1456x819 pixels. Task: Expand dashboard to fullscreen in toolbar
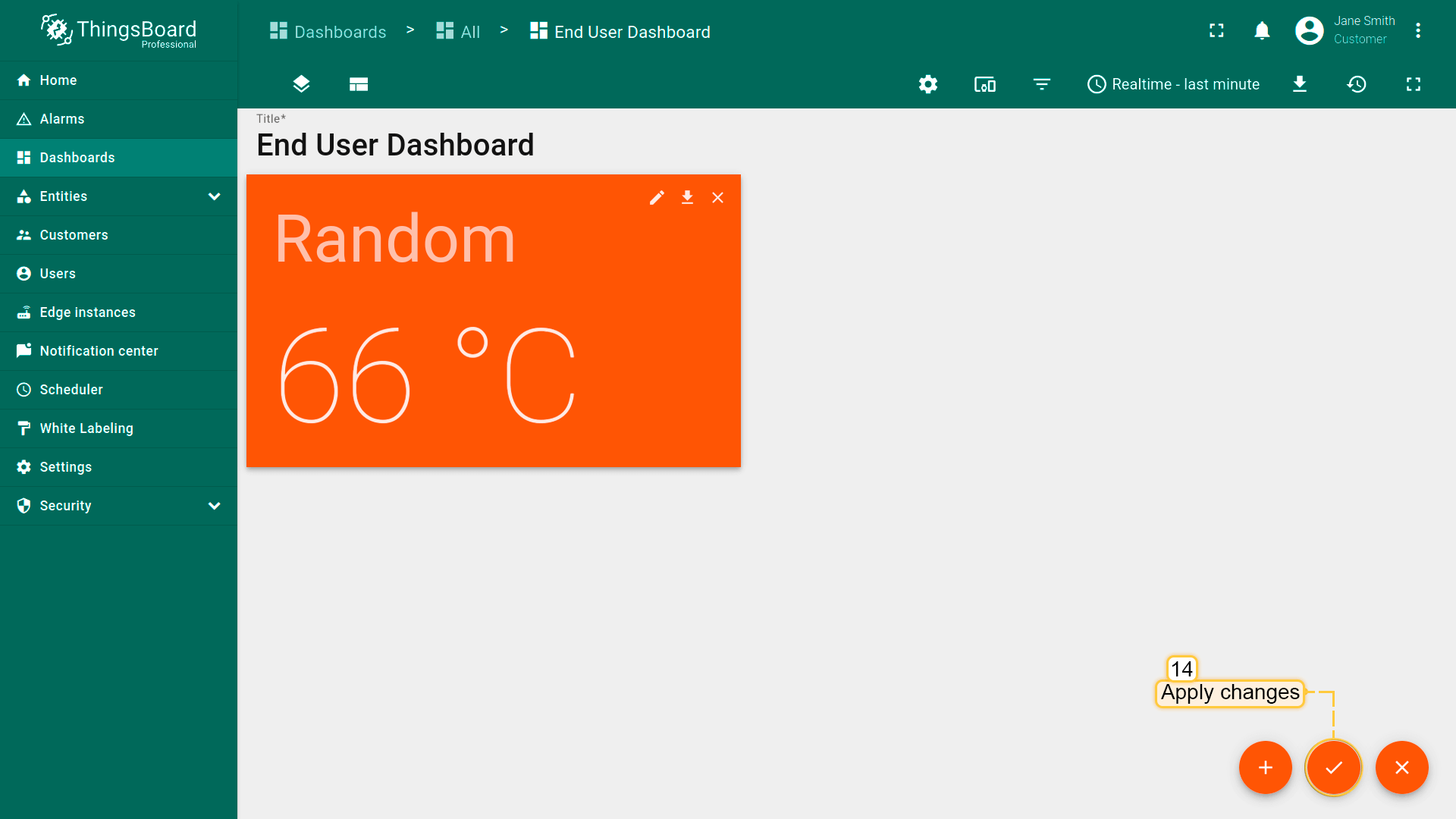(1413, 84)
